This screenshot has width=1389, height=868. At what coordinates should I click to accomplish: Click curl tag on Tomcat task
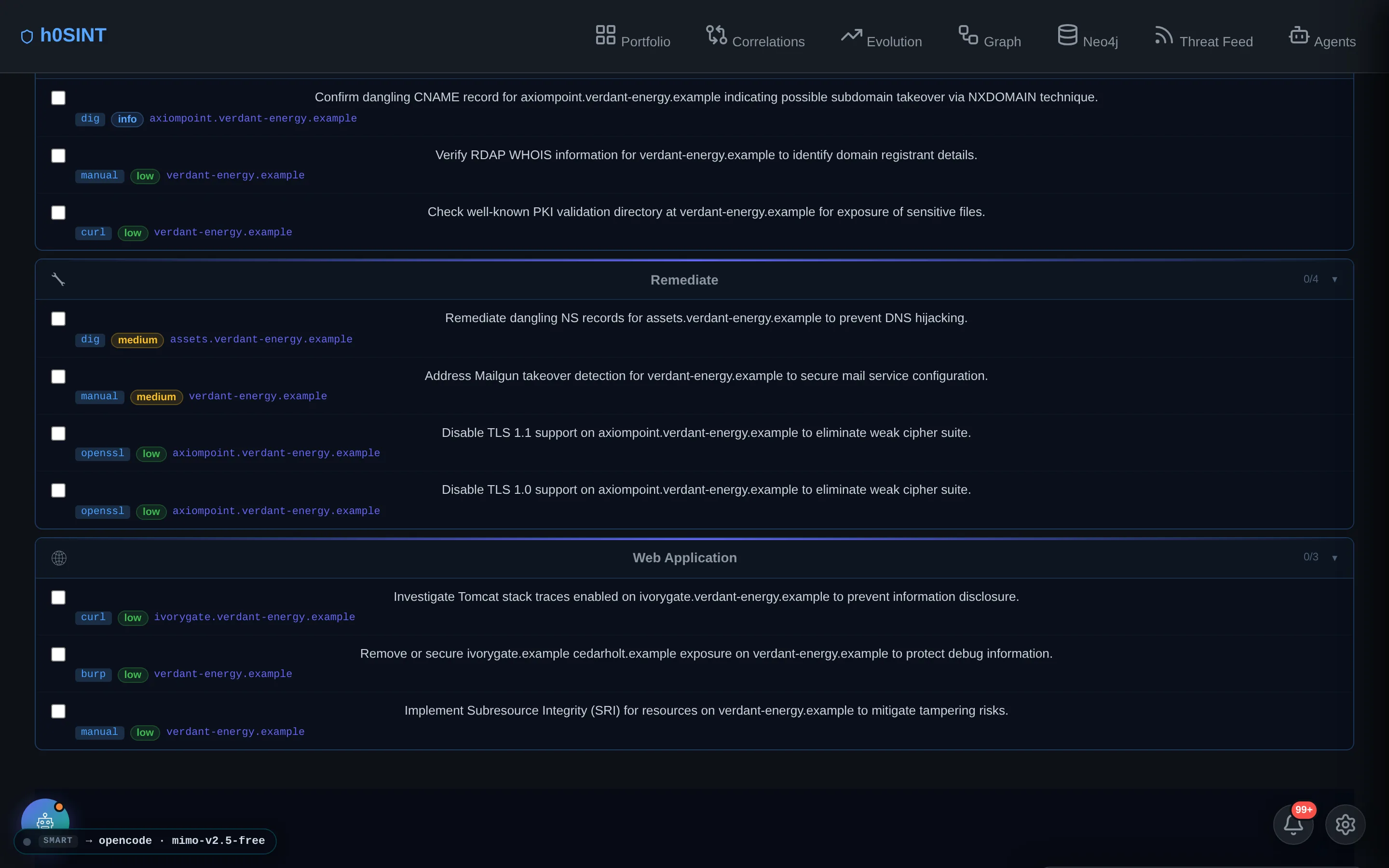pyautogui.click(x=93, y=617)
